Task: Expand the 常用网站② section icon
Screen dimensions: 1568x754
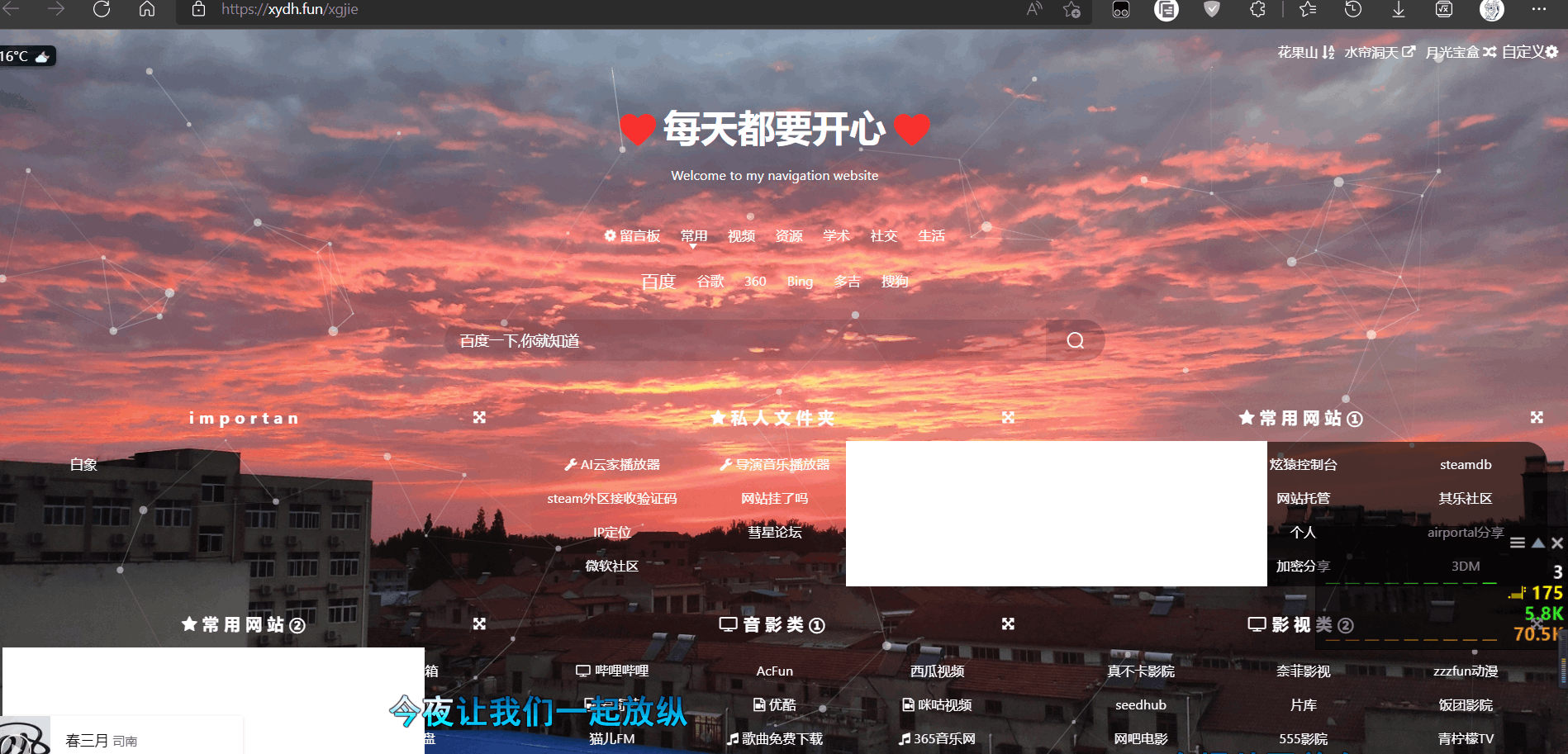Action: point(479,624)
